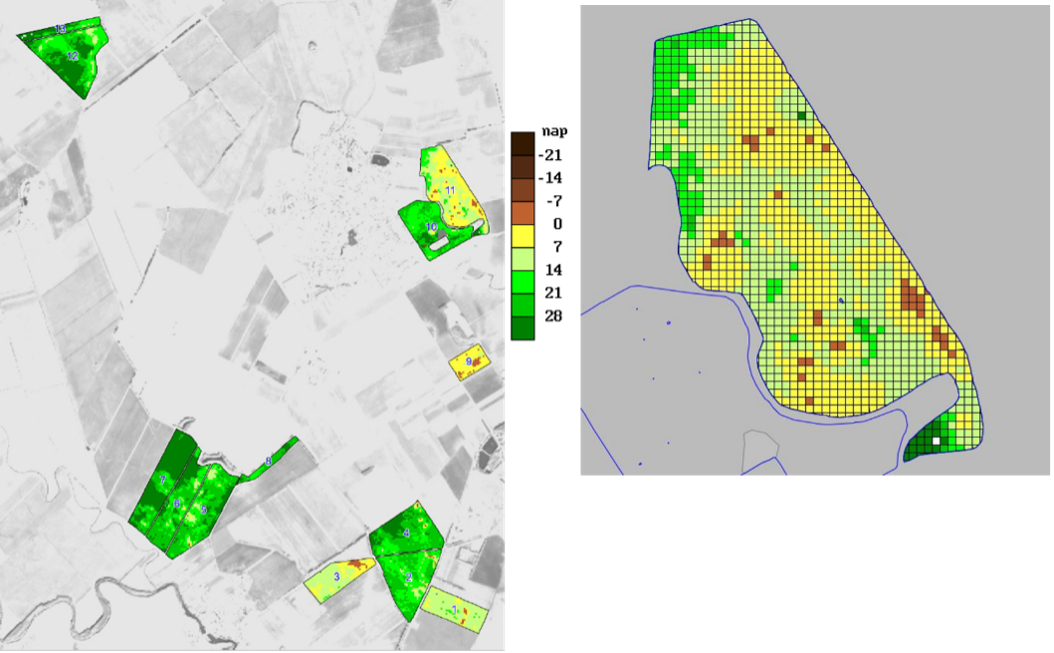Select field number 12 on map
This screenshot has width=1054, height=653.
click(x=72, y=58)
